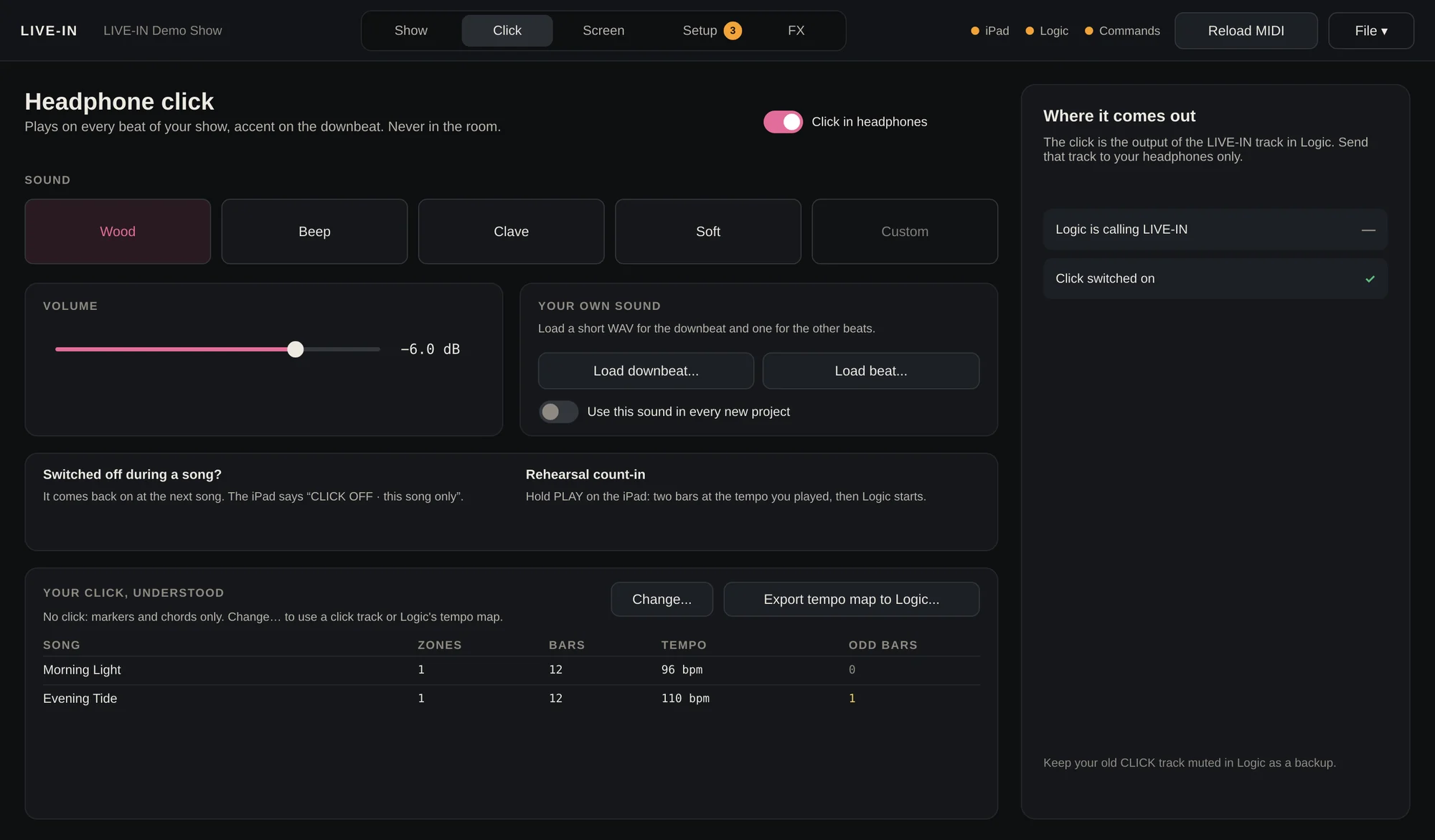Image resolution: width=1435 pixels, height=840 pixels.
Task: Select the Custom click sound
Action: 905,232
